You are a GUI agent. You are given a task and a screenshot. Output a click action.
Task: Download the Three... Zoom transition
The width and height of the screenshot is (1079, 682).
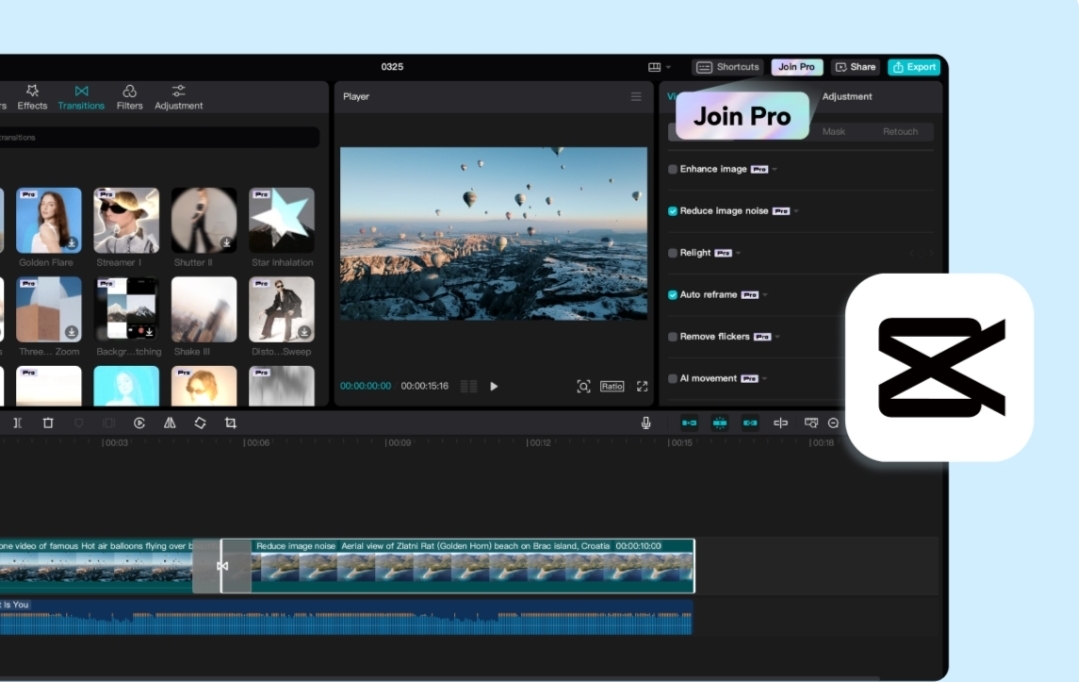point(72,332)
